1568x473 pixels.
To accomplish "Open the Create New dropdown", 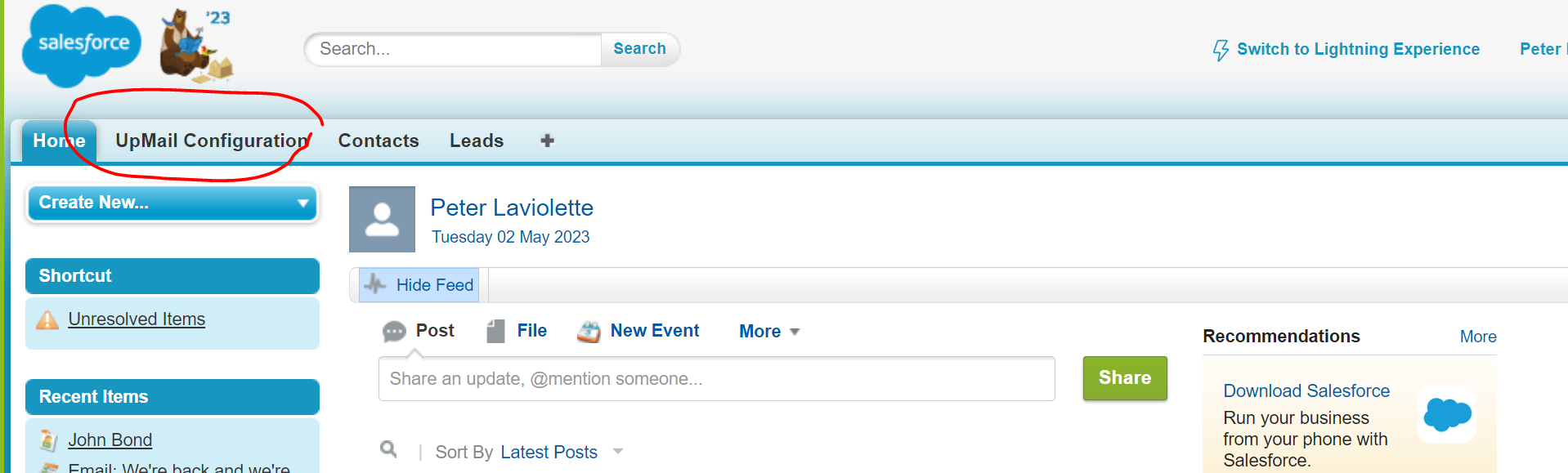I will pyautogui.click(x=172, y=203).
